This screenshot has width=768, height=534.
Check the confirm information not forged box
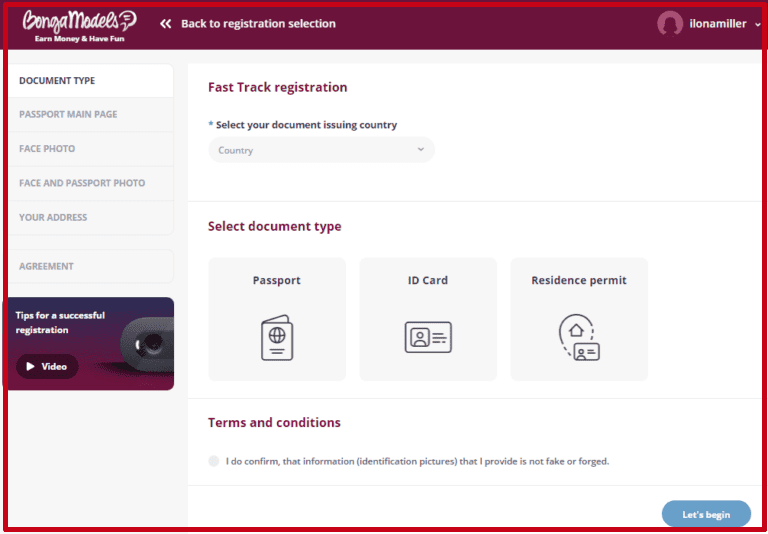tap(214, 461)
